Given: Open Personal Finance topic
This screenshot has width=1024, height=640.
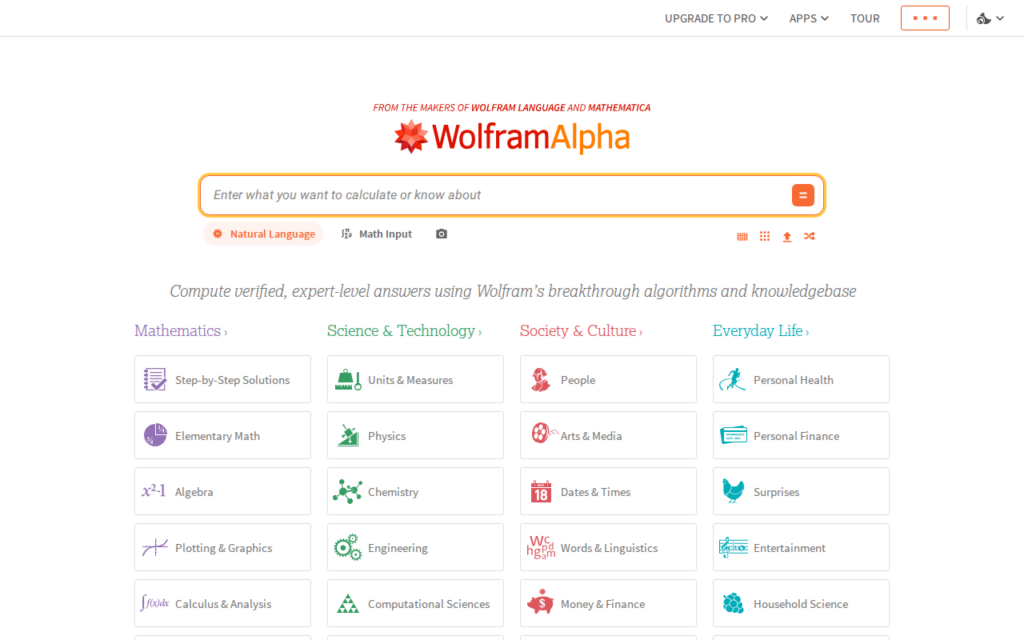Looking at the screenshot, I should [801, 435].
